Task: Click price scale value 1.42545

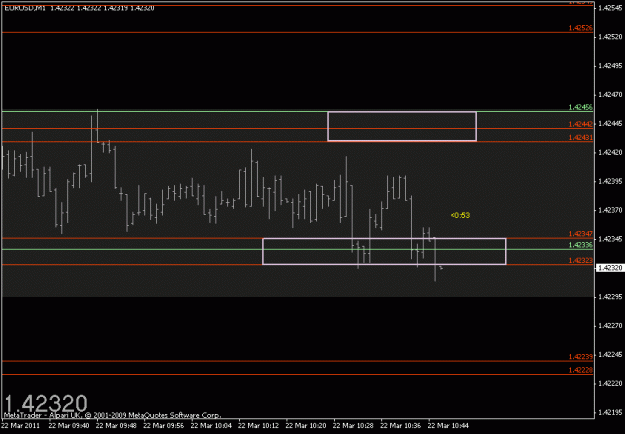Action: point(610,8)
